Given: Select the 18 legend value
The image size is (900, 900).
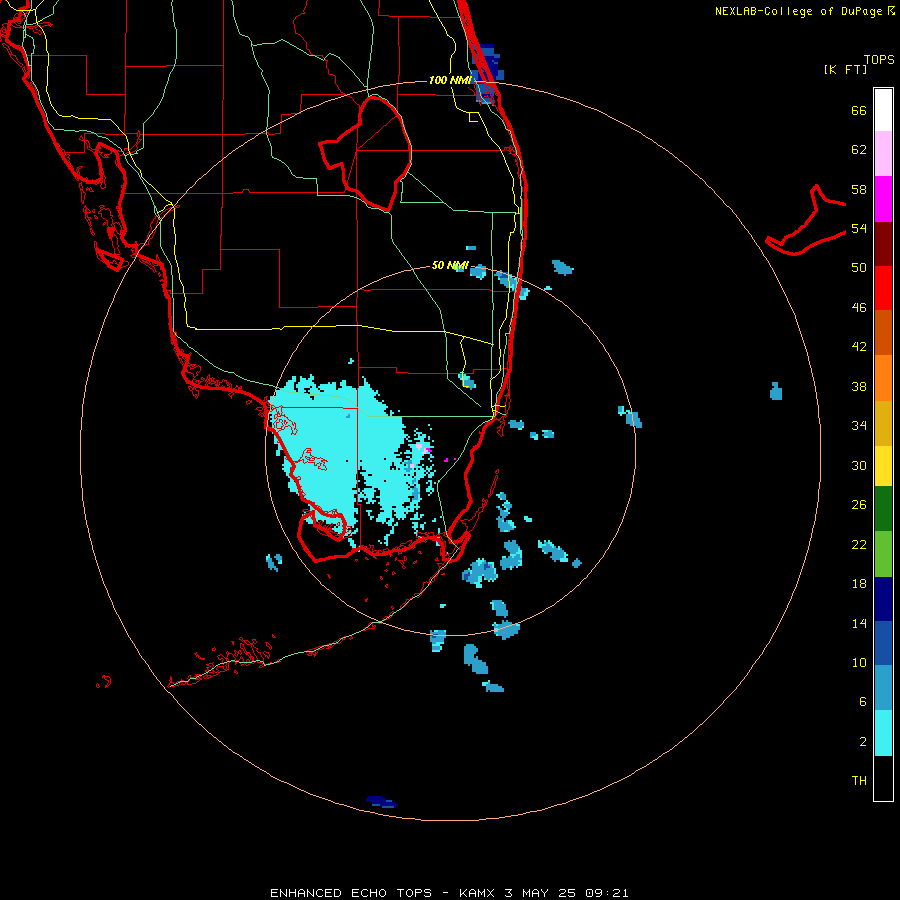Looking at the screenshot, I should pos(859,584).
